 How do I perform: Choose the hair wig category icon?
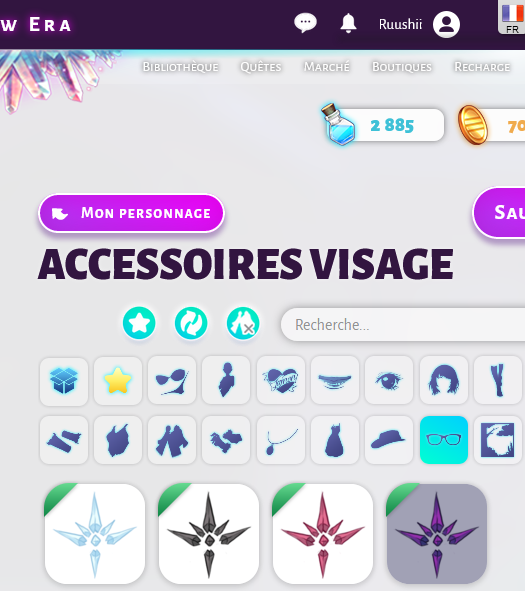(444, 381)
